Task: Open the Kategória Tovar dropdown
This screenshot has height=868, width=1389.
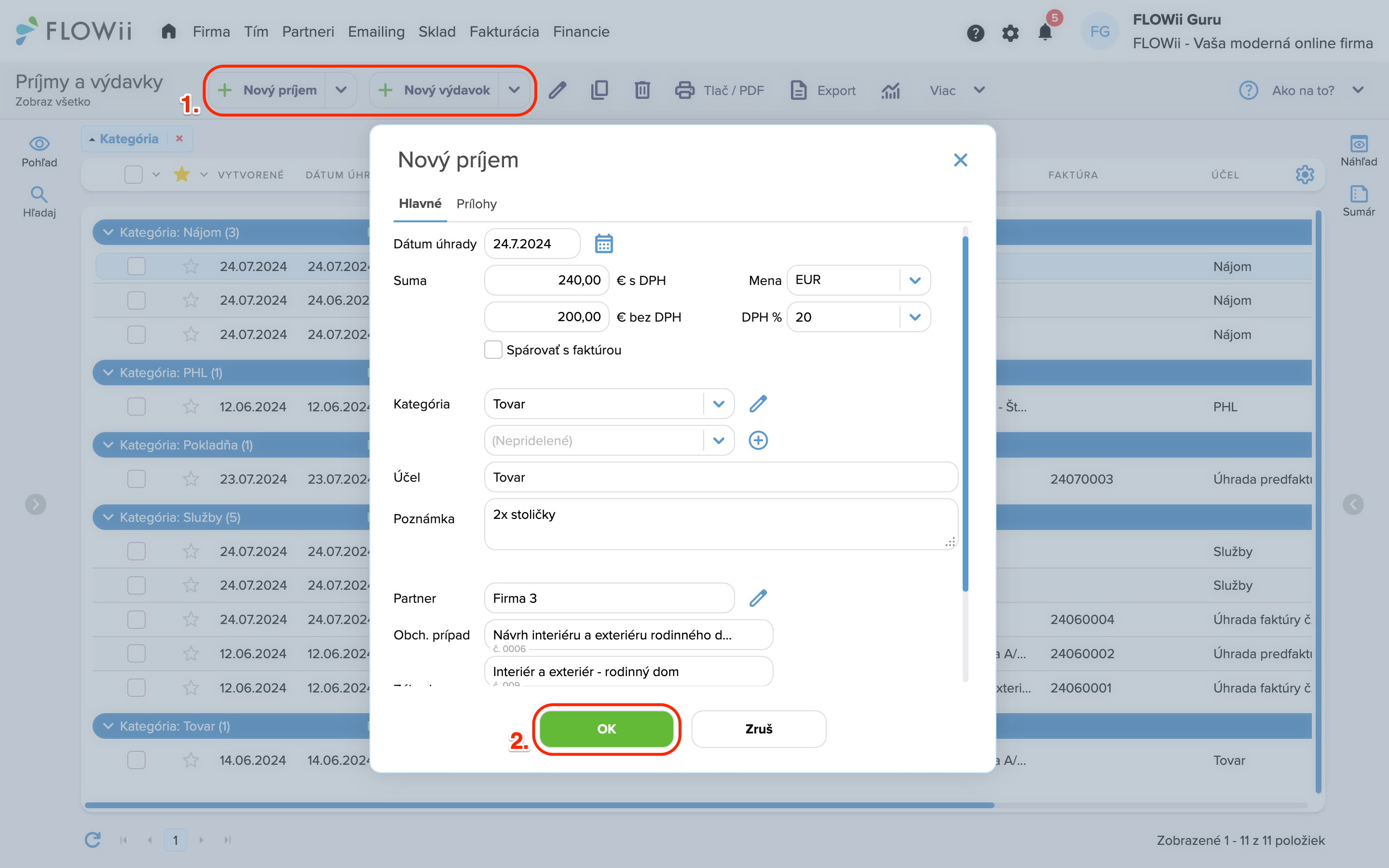Action: (719, 404)
